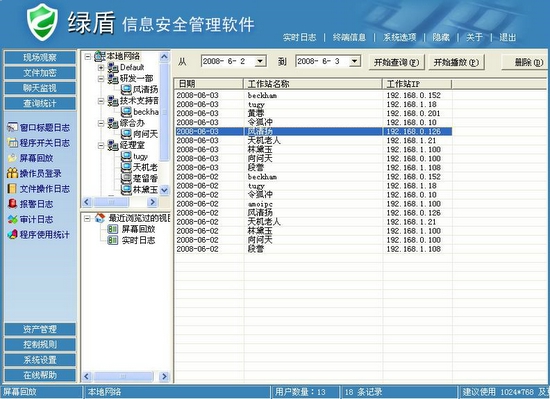Click the 开始播放 button
Image resolution: width=550 pixels, height=399 pixels.
point(456,62)
